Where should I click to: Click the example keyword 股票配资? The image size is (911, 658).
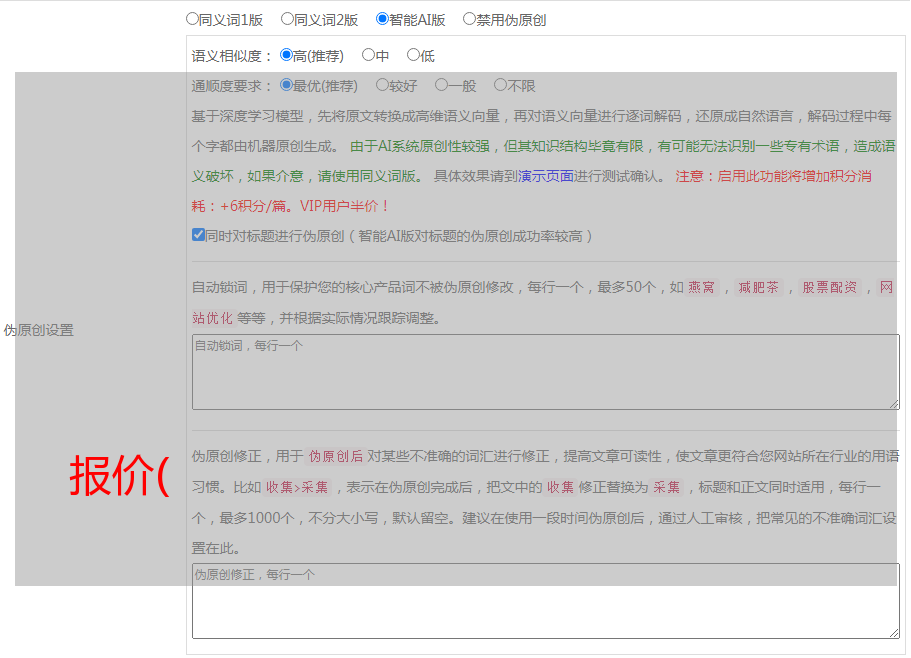(x=830, y=287)
